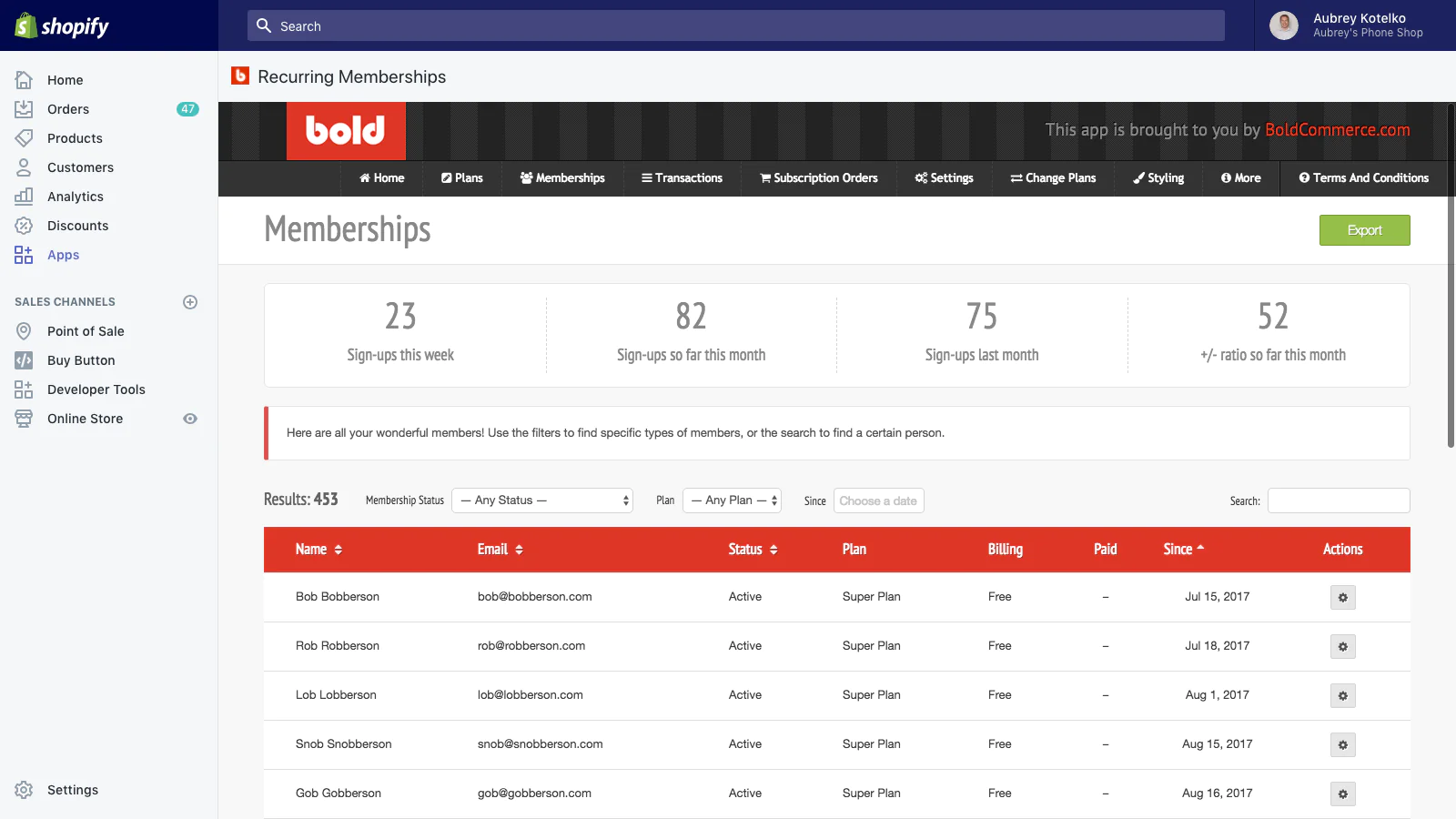
Task: Click the gear icon for Bob Bobberson
Action: pos(1342,598)
